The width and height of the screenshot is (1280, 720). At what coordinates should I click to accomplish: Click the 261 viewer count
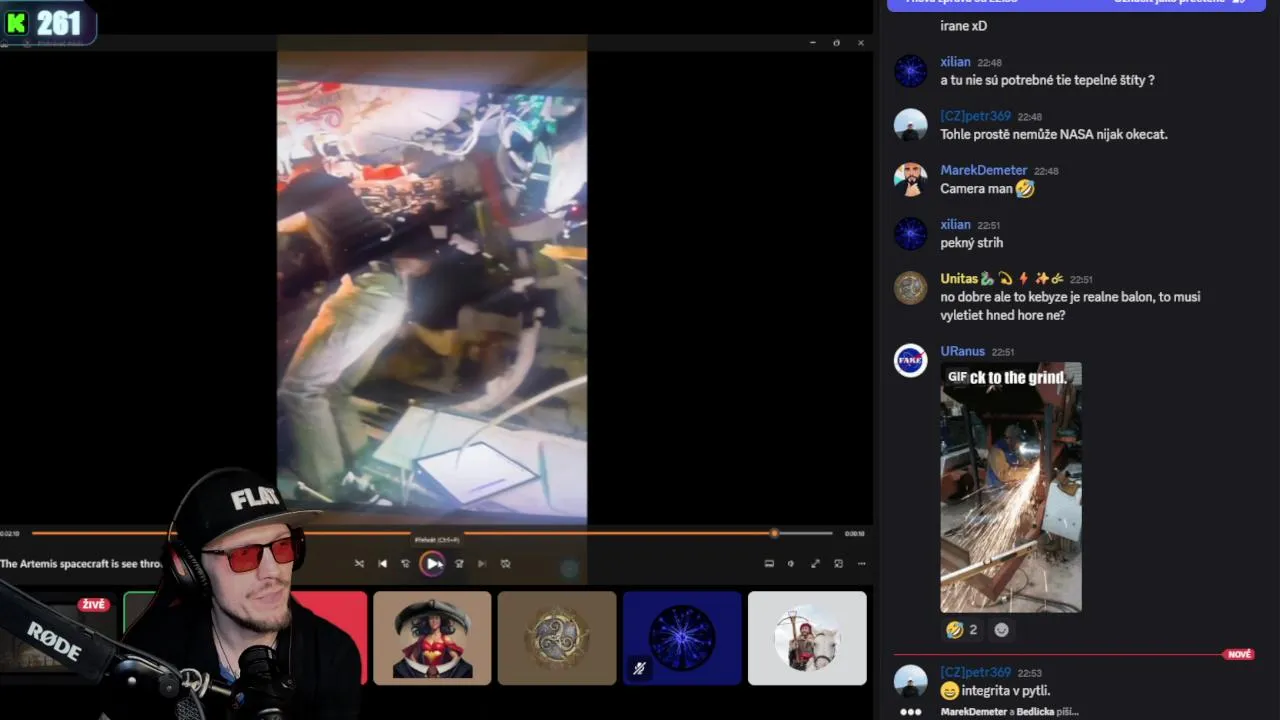pyautogui.click(x=58, y=23)
